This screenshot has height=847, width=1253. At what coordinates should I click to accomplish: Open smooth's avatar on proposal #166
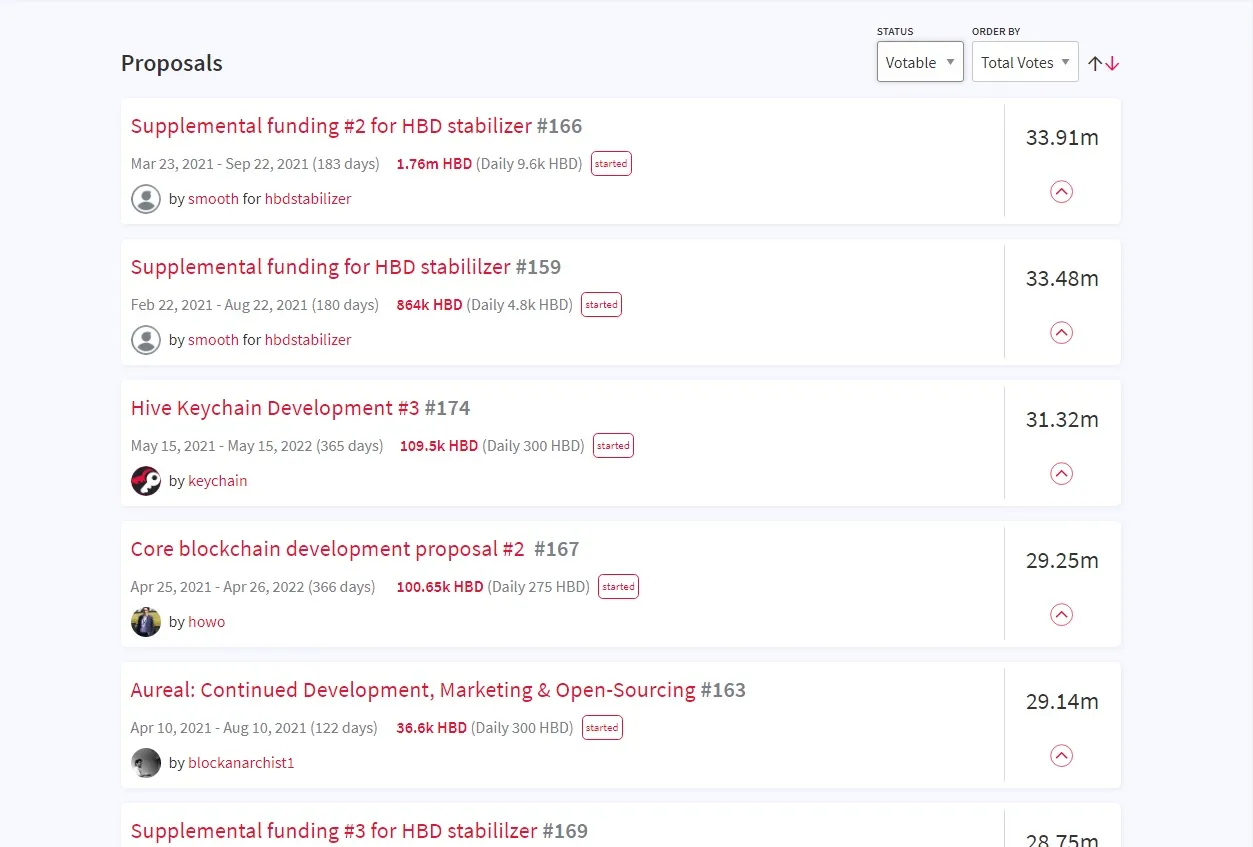tap(146, 199)
